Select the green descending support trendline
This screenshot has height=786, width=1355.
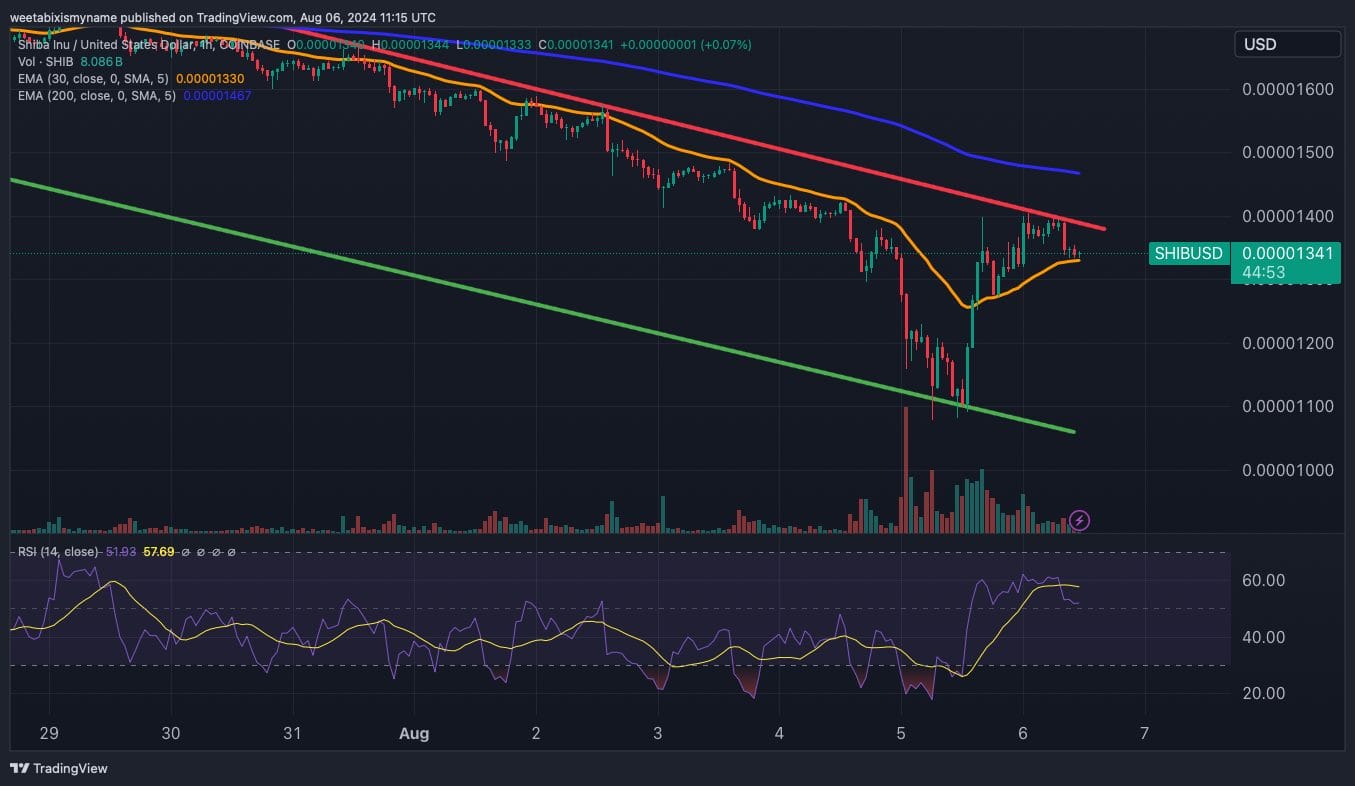[x=540, y=306]
